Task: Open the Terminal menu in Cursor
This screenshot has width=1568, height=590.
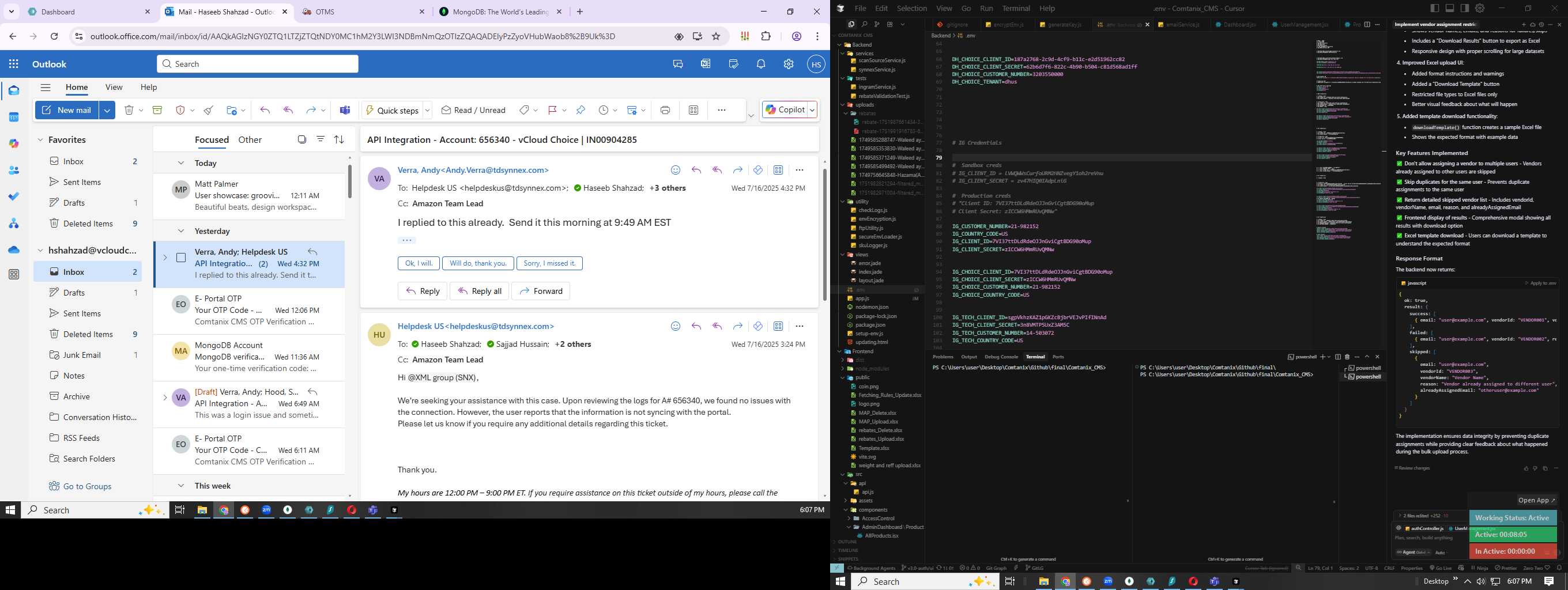Action: (1016, 8)
